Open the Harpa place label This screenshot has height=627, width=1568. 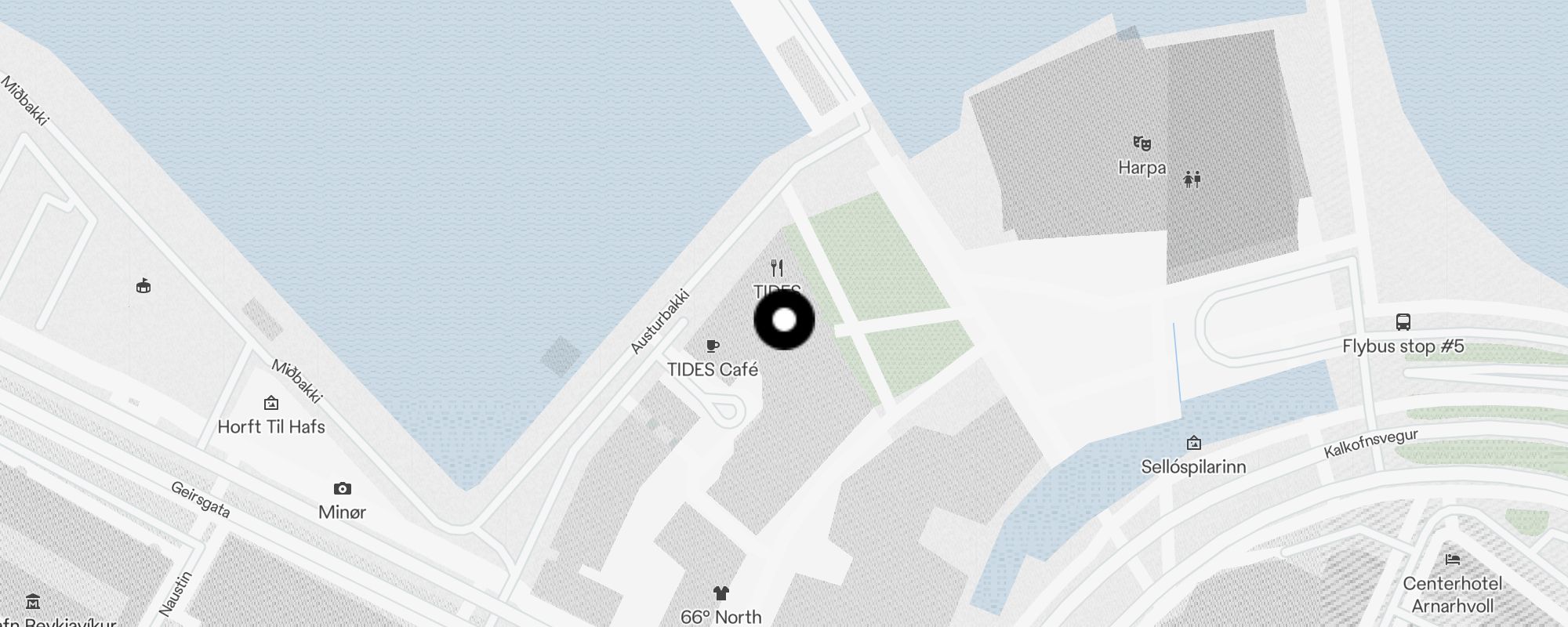[x=1142, y=168]
